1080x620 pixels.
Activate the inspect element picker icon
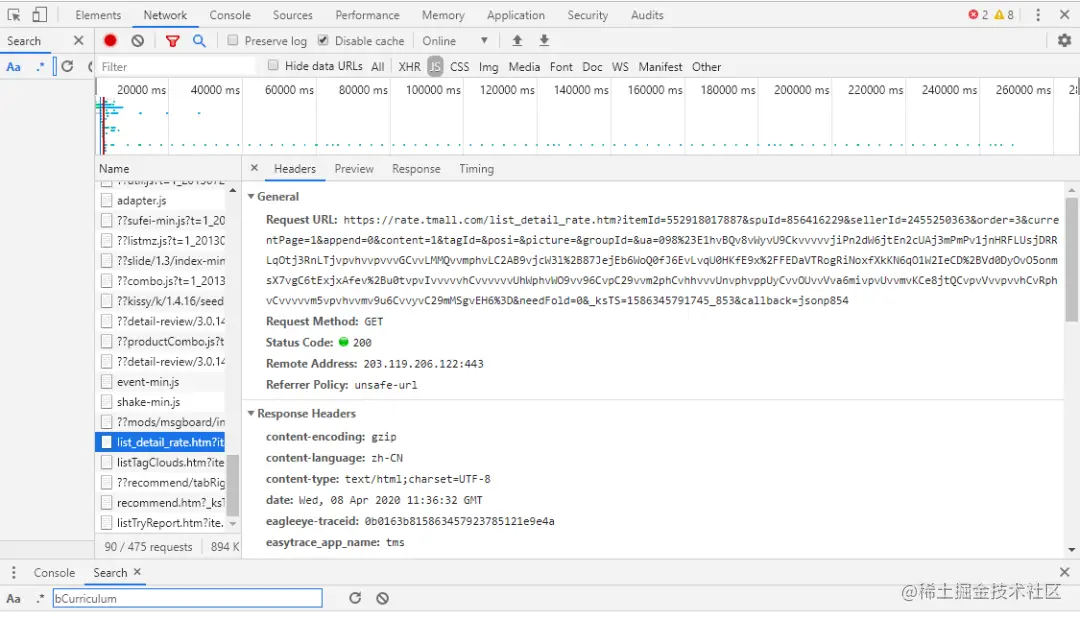pos(13,14)
